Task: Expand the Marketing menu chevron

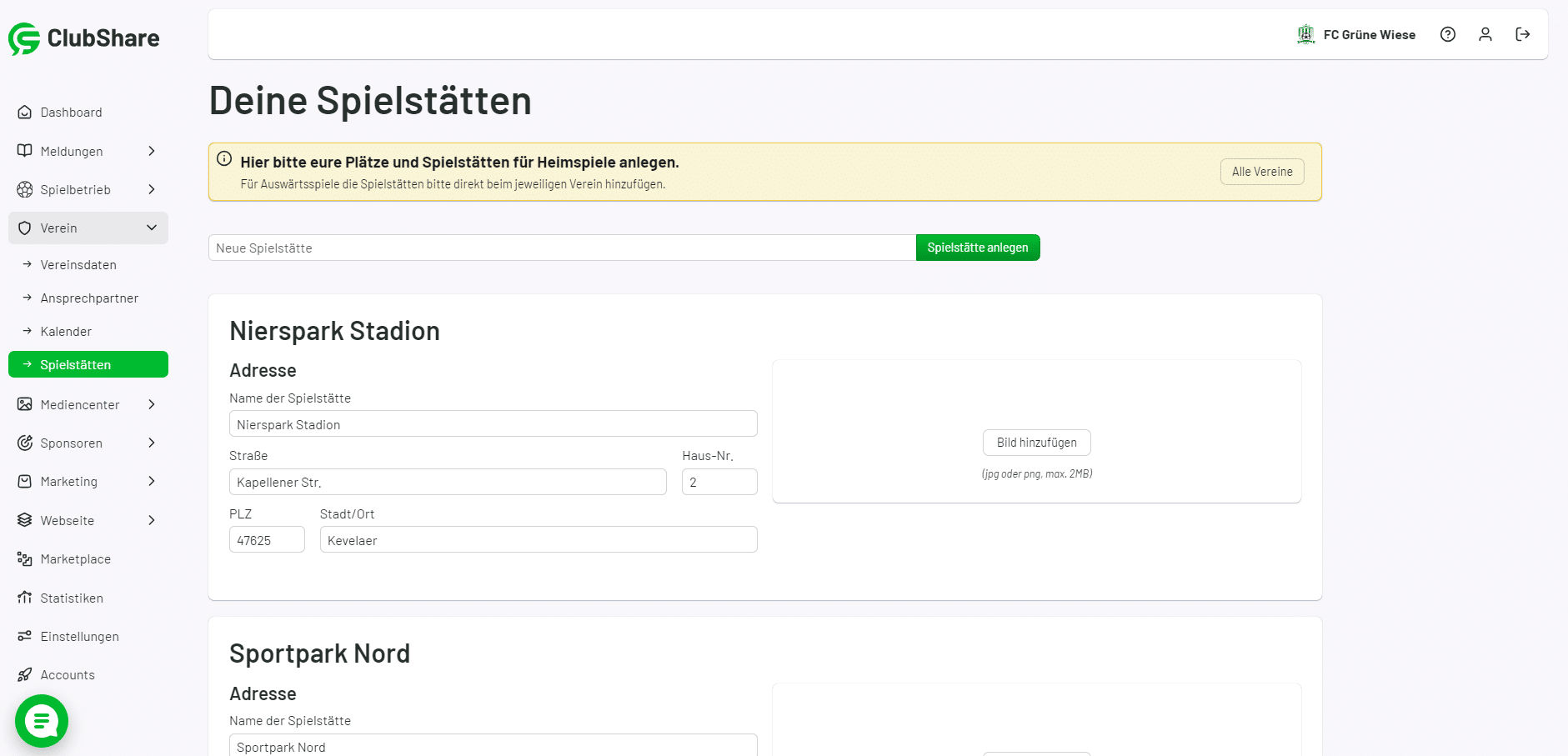Action: (x=152, y=481)
